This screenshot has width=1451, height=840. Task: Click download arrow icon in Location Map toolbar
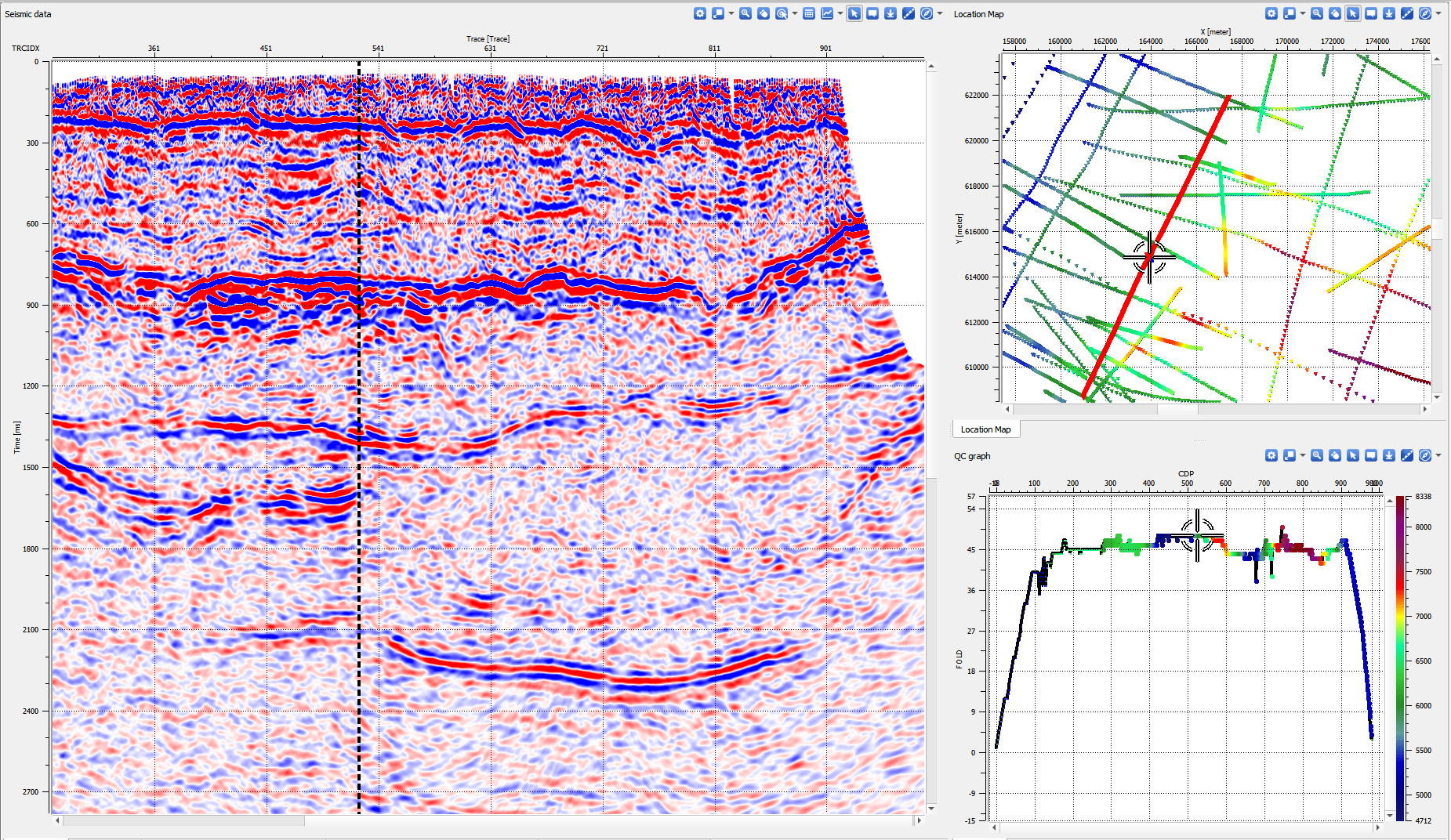[x=1389, y=13]
